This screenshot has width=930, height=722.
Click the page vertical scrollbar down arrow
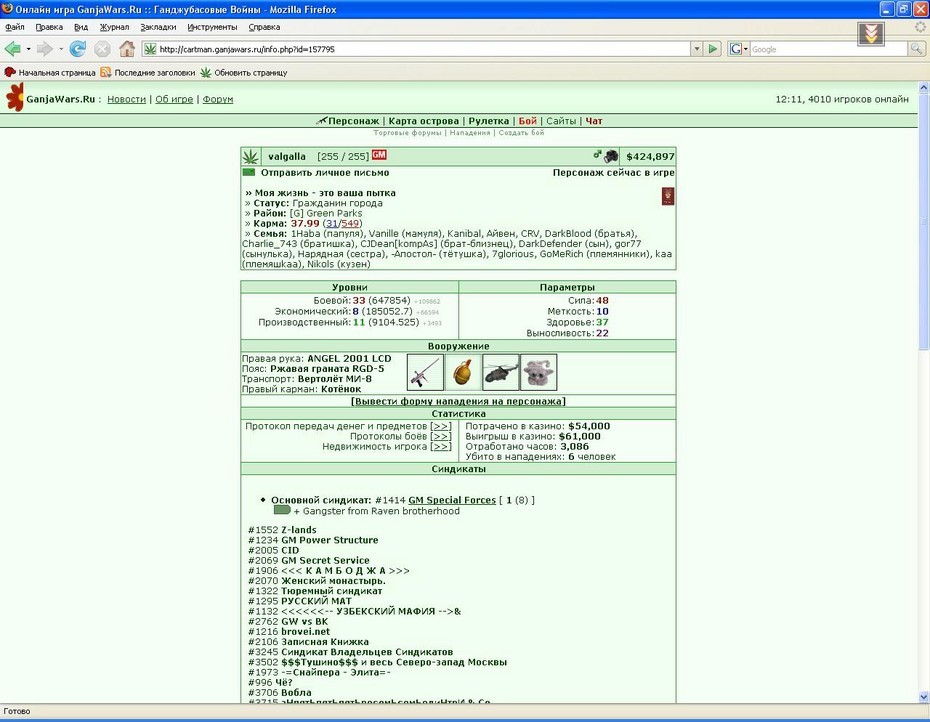[x=924, y=697]
